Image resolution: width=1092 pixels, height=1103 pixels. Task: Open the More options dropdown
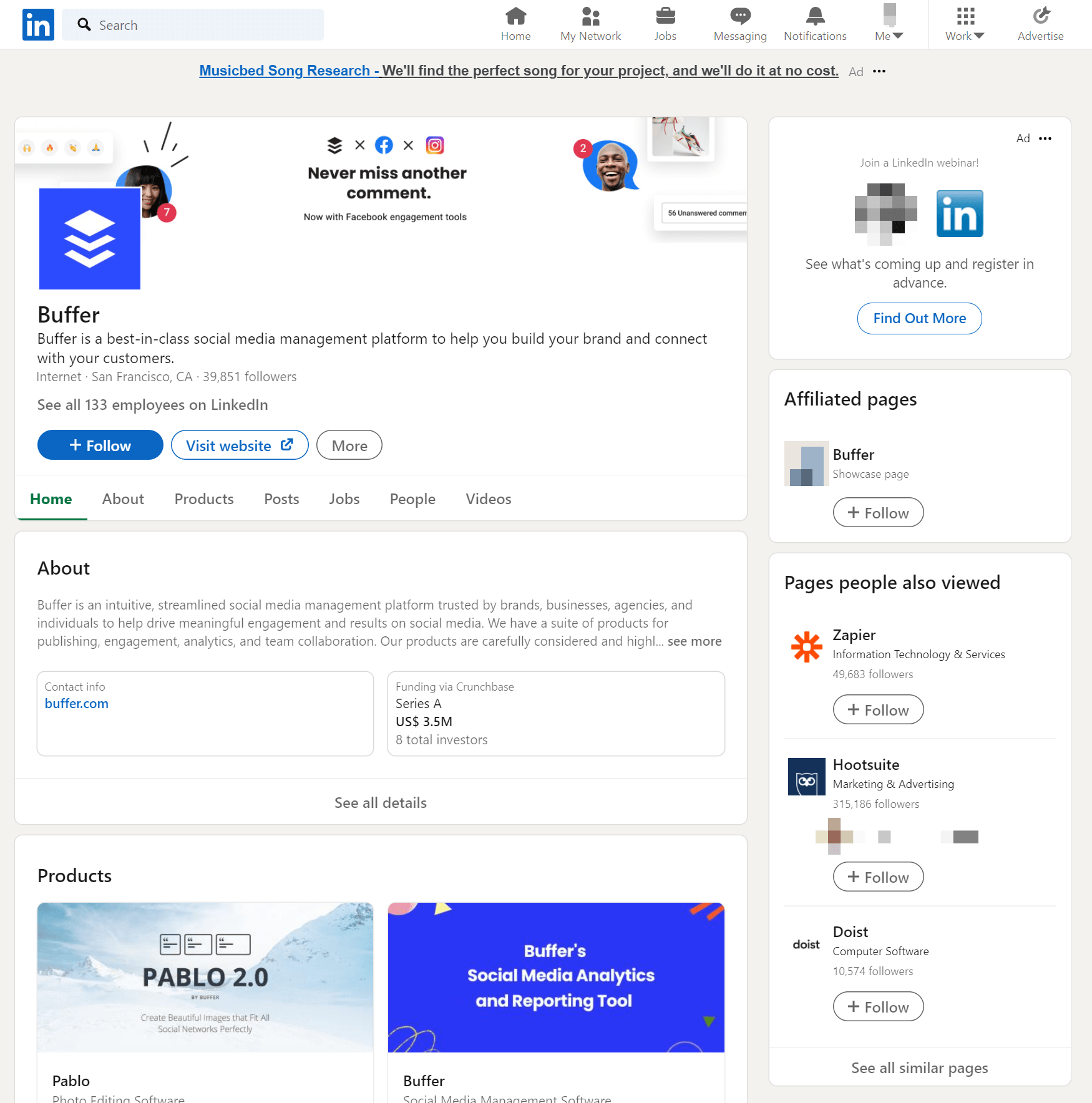click(349, 445)
